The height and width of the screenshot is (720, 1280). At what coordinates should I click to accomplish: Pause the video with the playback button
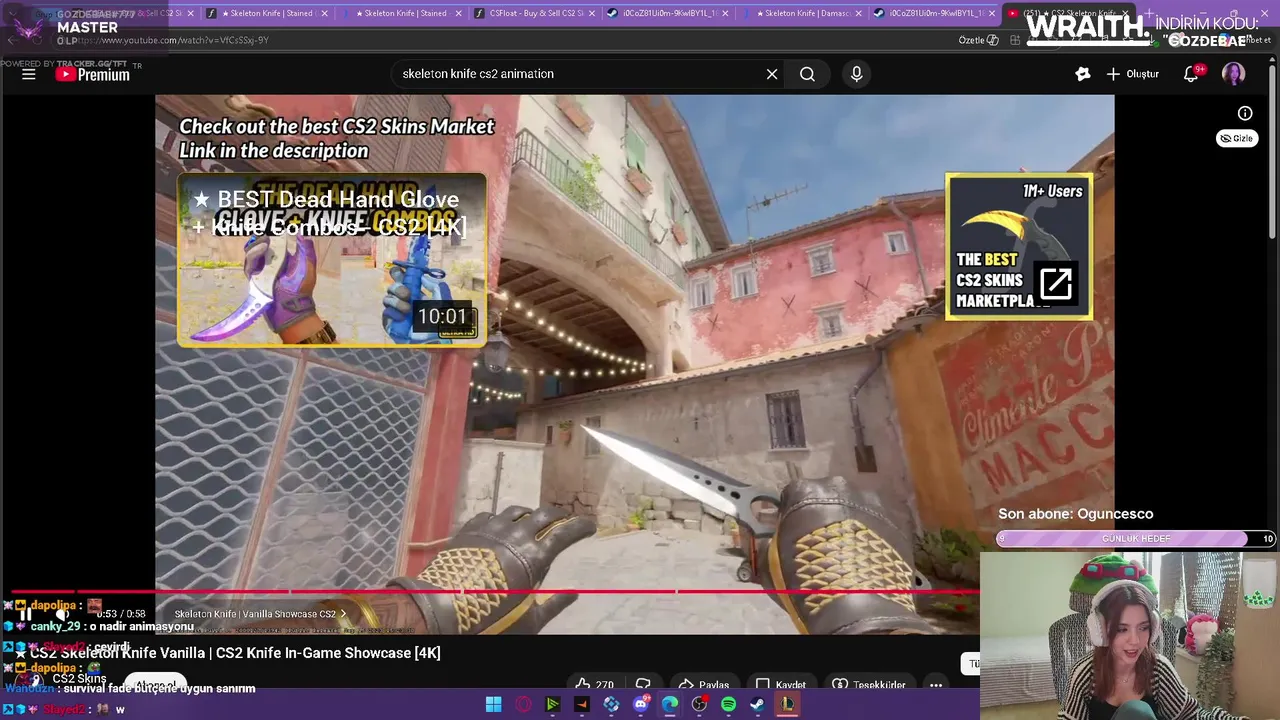25,613
